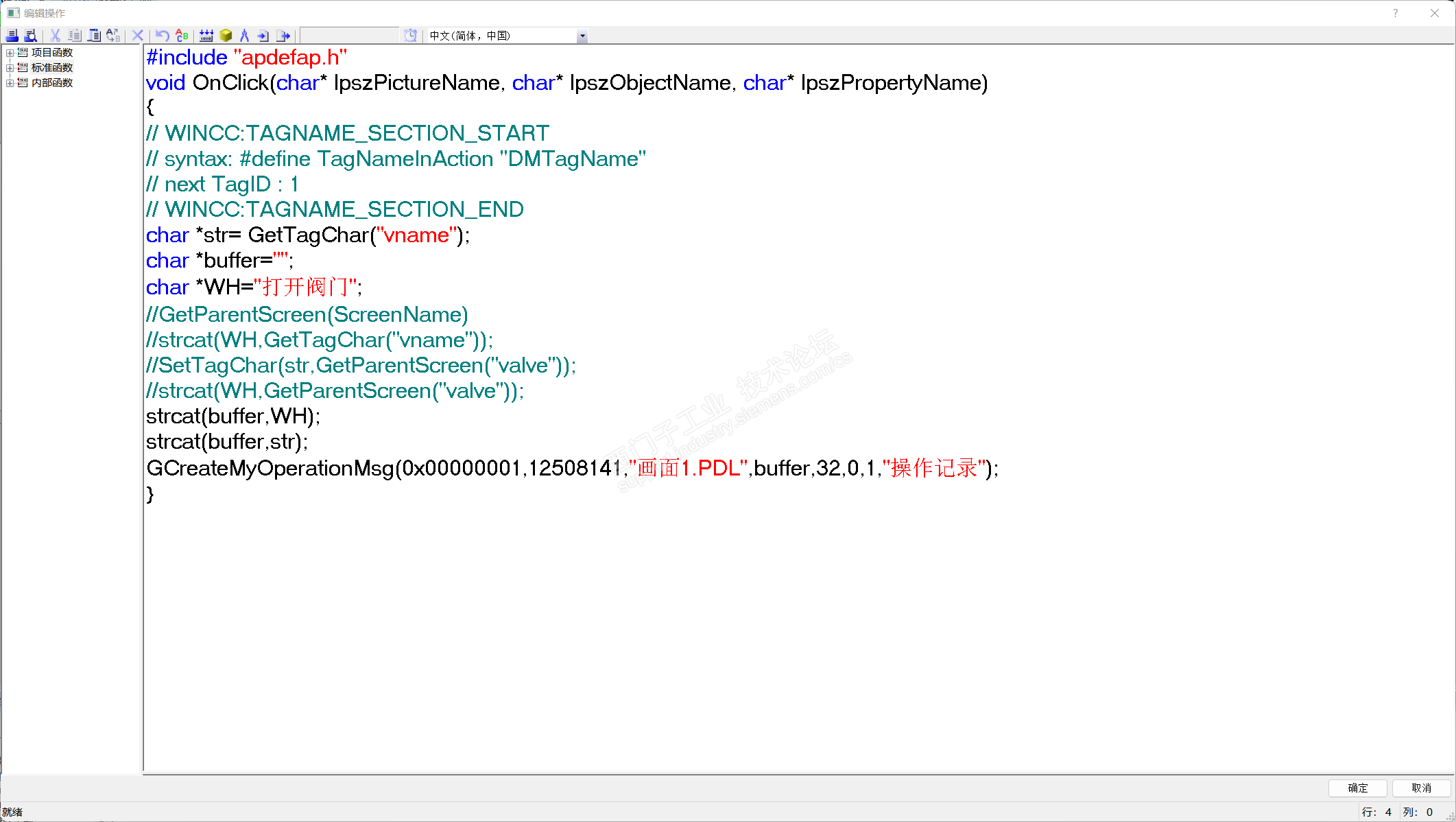
Task: Click the paste clipboard icon
Action: tap(94, 36)
